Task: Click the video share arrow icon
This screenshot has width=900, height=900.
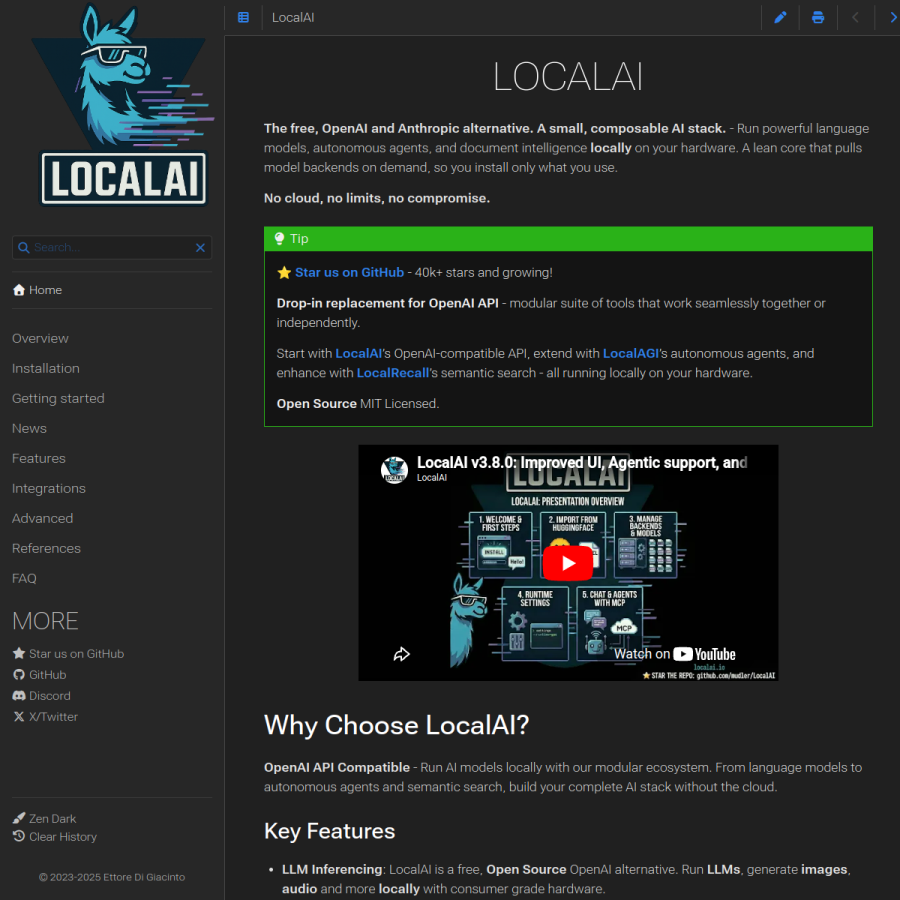Action: click(401, 654)
